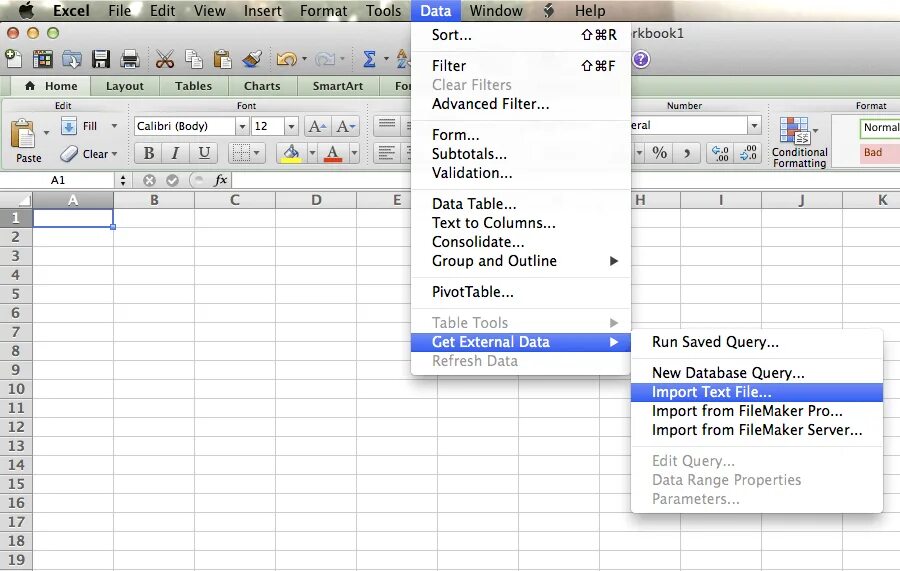The image size is (900, 571).
Task: Select column B header
Action: point(154,200)
